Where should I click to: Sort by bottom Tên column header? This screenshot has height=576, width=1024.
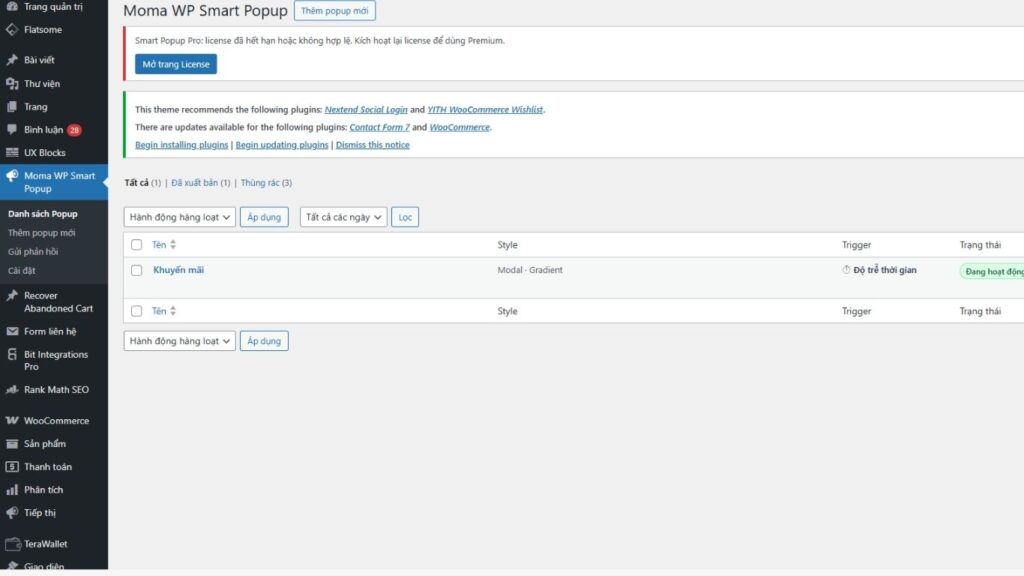point(159,311)
